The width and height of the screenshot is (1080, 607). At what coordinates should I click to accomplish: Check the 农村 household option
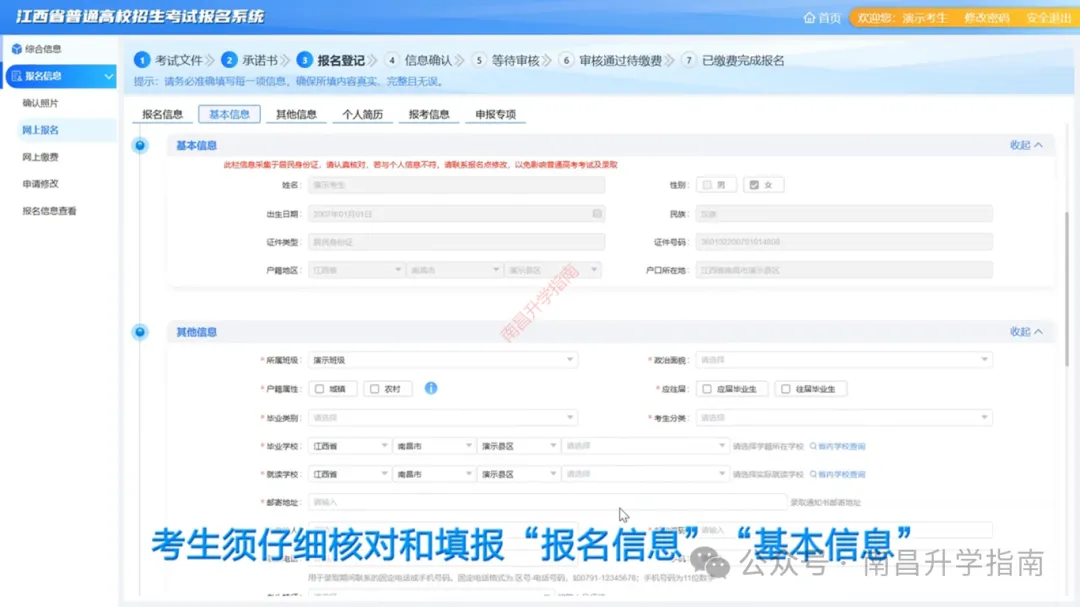tap(375, 389)
